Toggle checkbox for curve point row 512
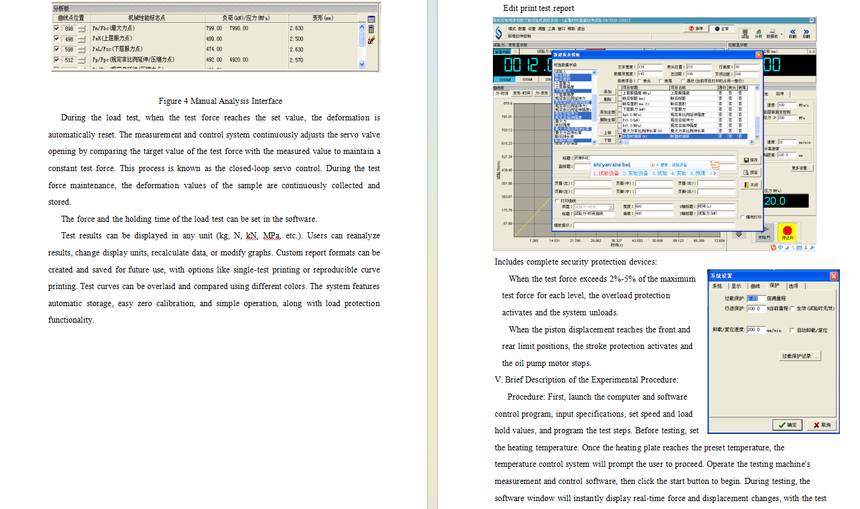860x509 pixels. coord(56,59)
